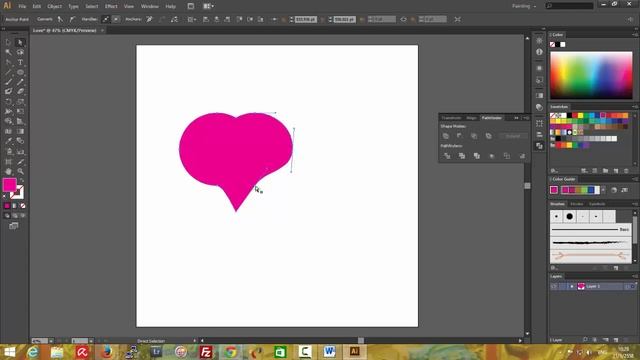640x360 pixels.
Task: Select the Type tool
Action: [x=20, y=62]
